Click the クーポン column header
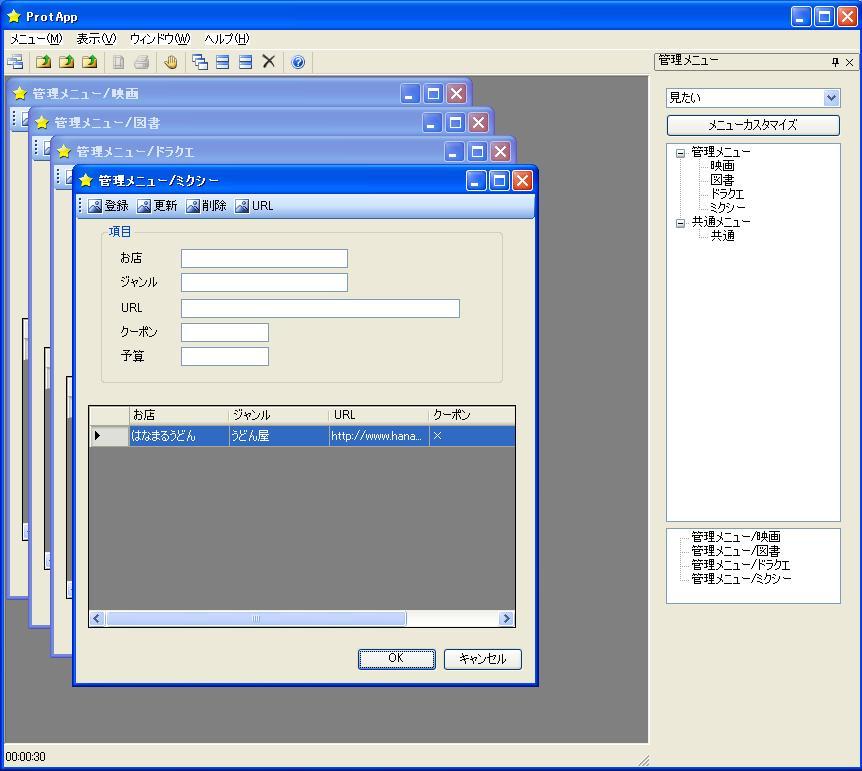 [472, 415]
